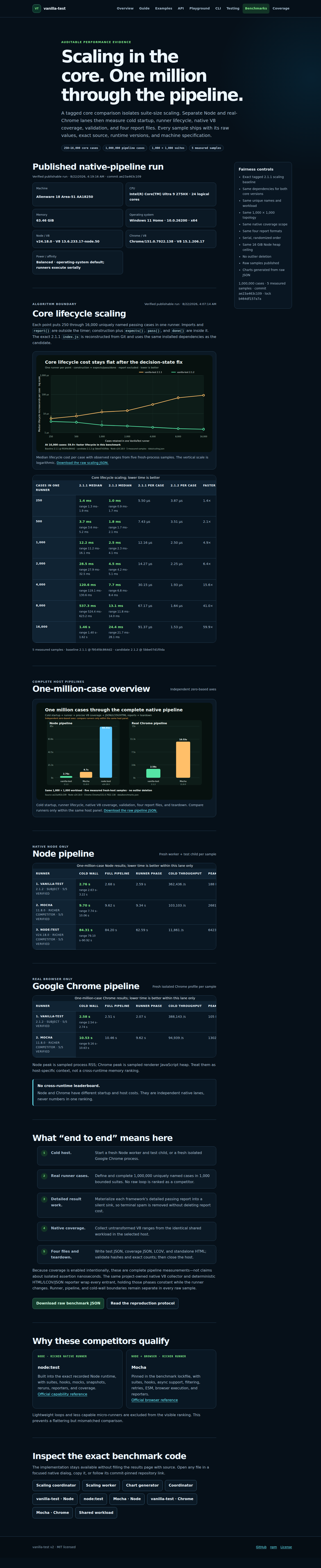Open the Examples nav item

[x=164, y=9]
